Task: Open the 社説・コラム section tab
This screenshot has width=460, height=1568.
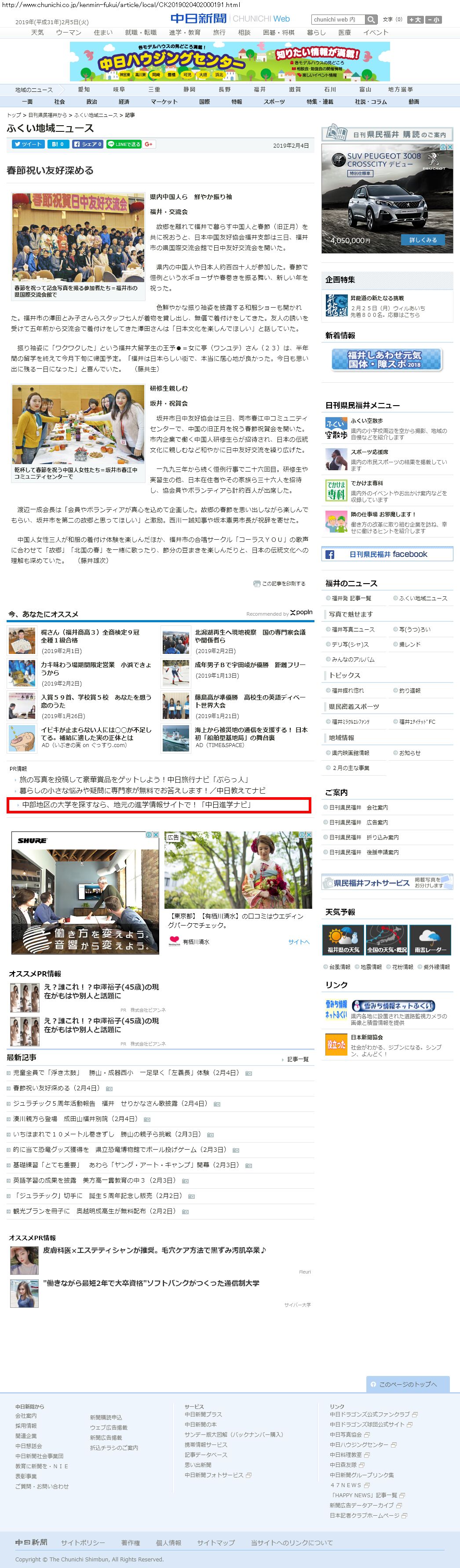Action: click(x=371, y=102)
